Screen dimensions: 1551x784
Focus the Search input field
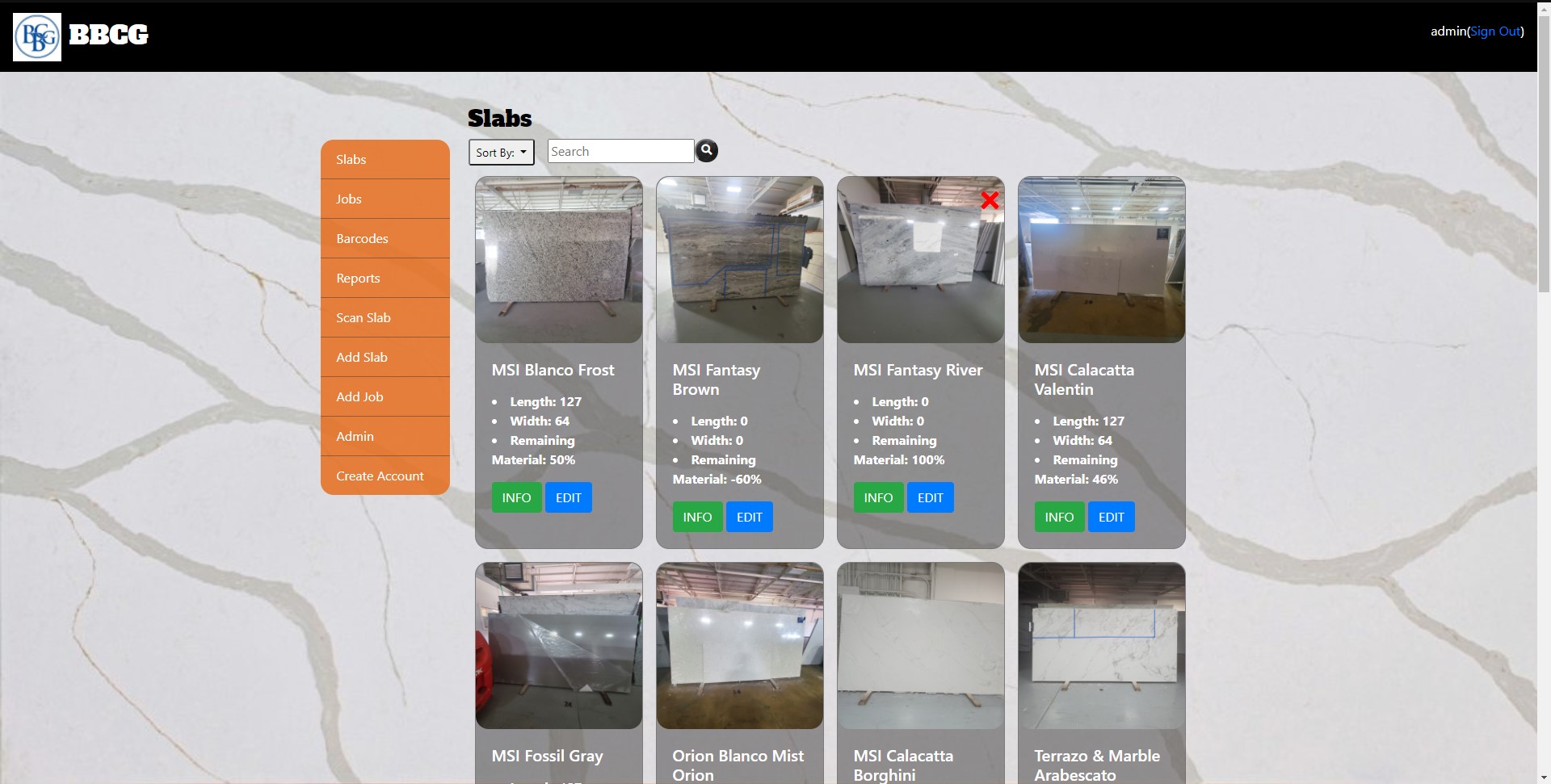(x=620, y=151)
